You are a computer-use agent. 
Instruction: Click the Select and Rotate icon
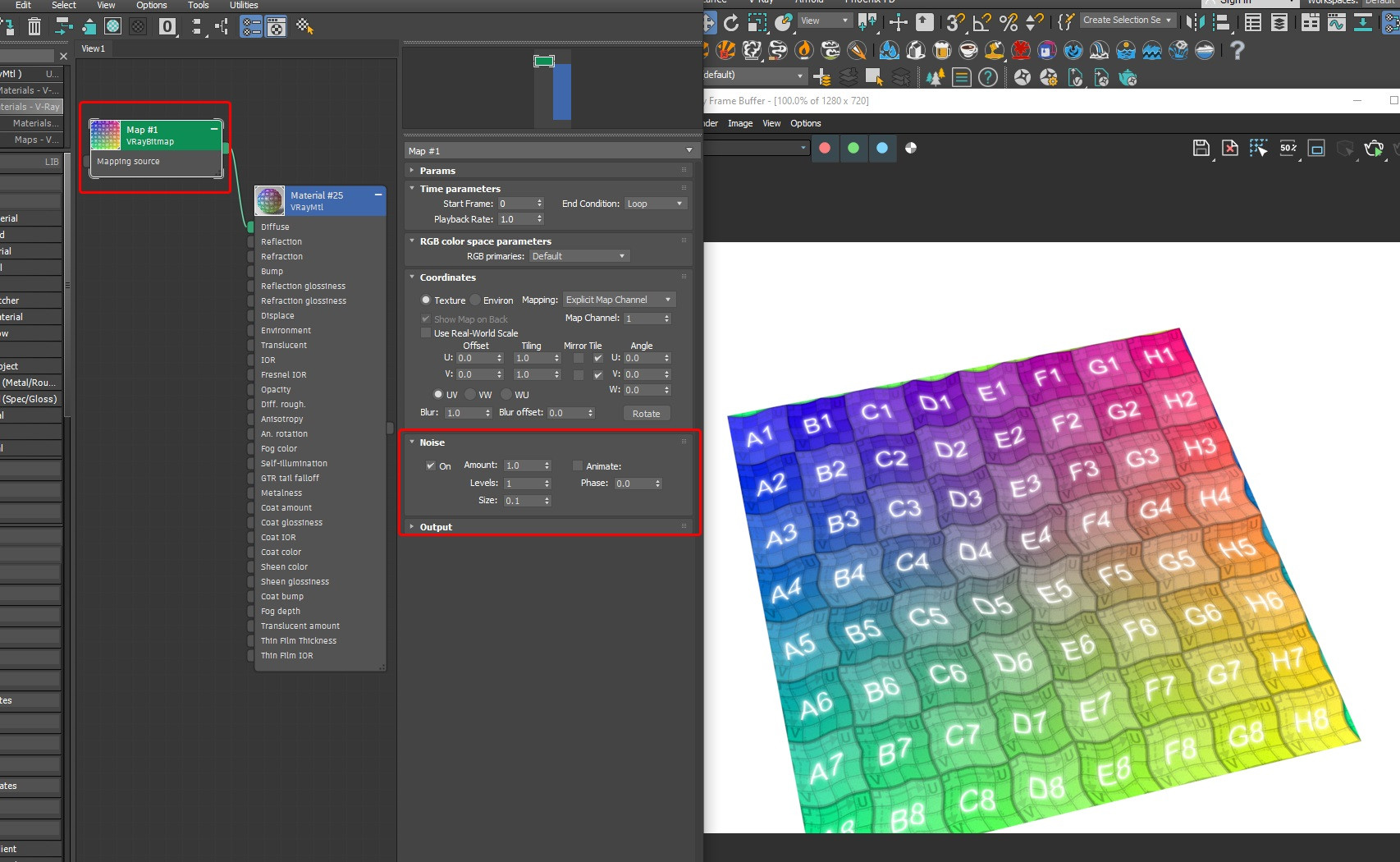point(731,22)
